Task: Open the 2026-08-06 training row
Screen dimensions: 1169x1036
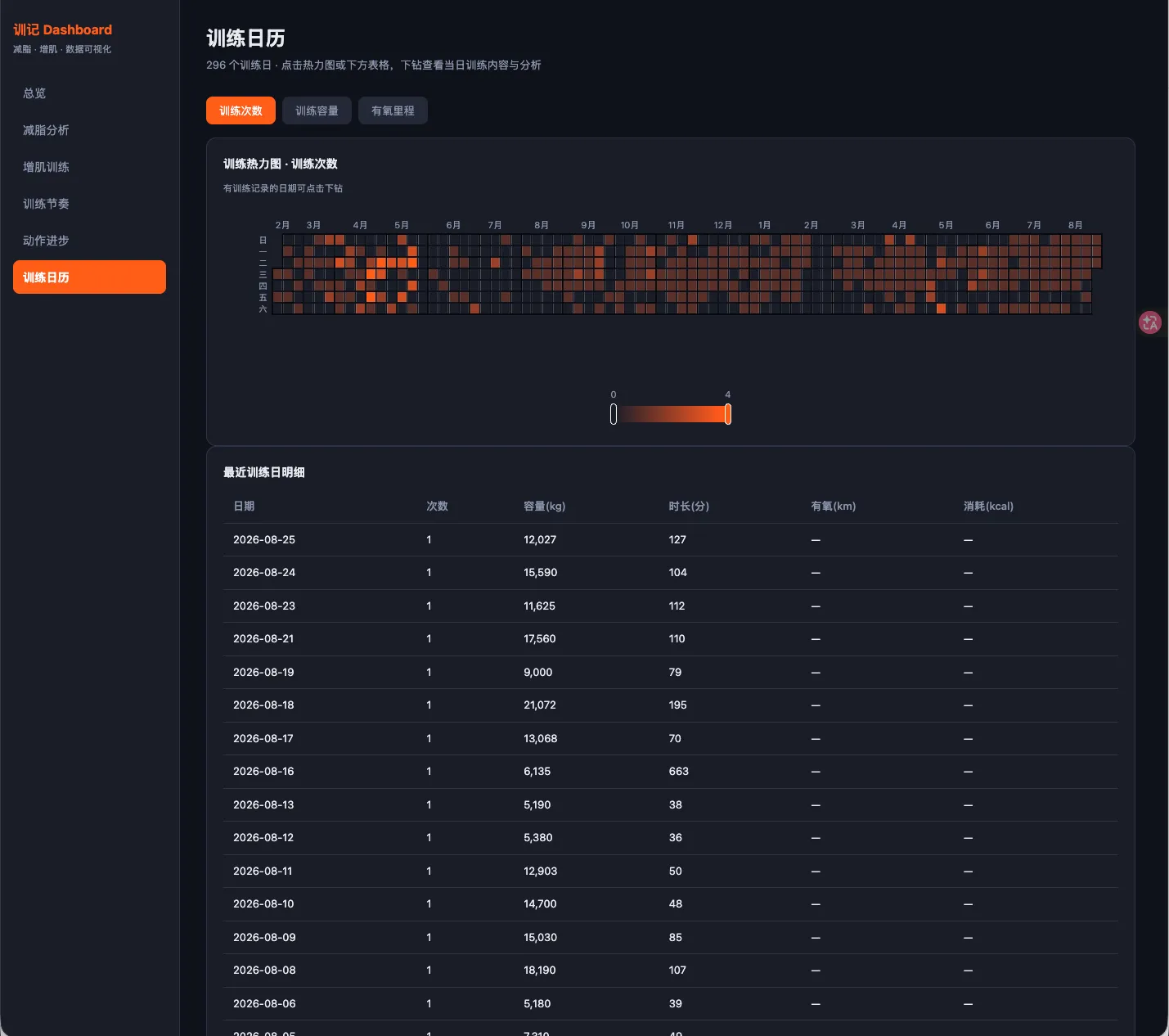Action: click(x=671, y=1004)
